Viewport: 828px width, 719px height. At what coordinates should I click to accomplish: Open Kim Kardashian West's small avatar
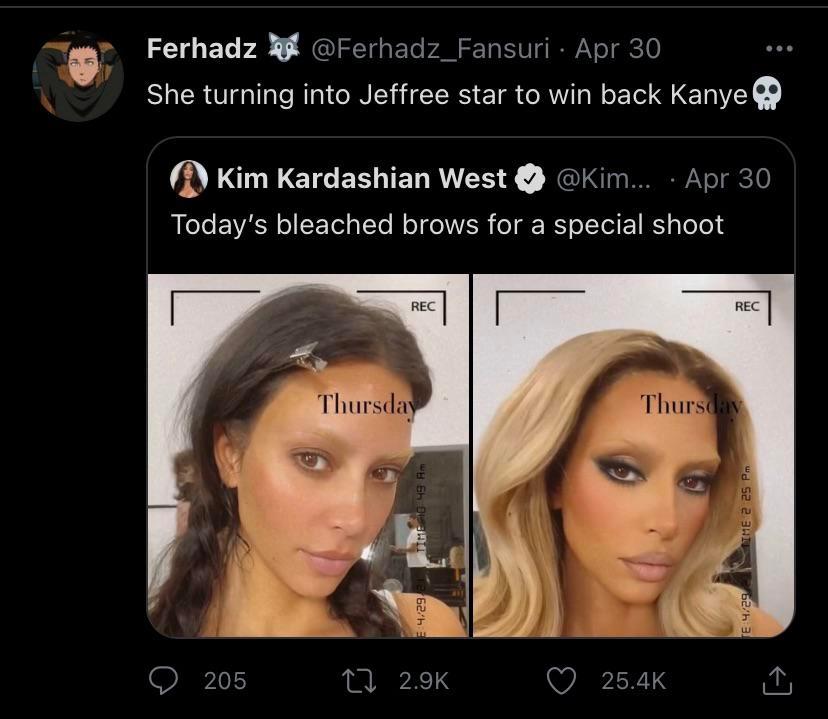pyautogui.click(x=189, y=179)
